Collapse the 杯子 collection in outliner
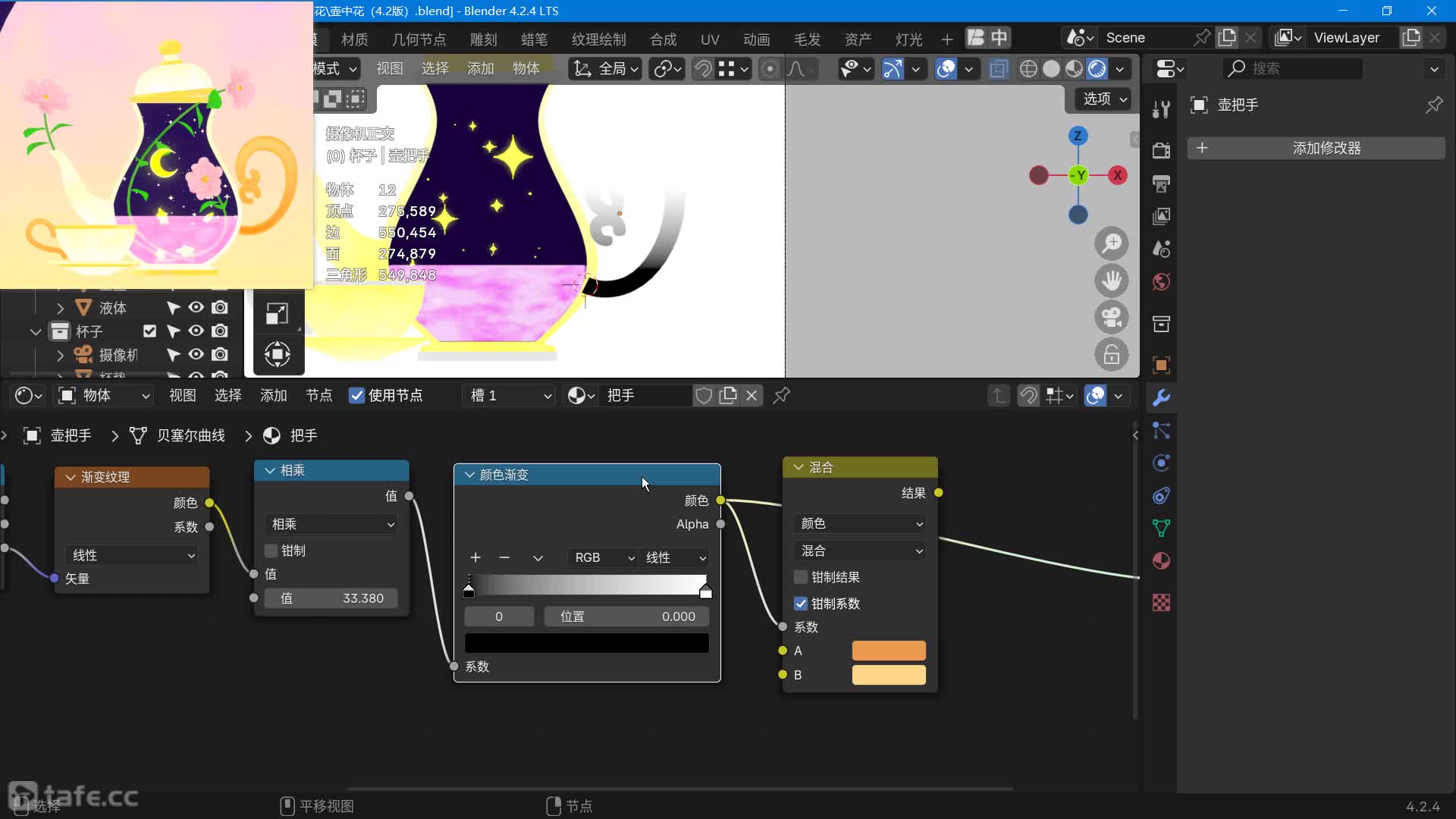Image resolution: width=1456 pixels, height=819 pixels. [36, 331]
